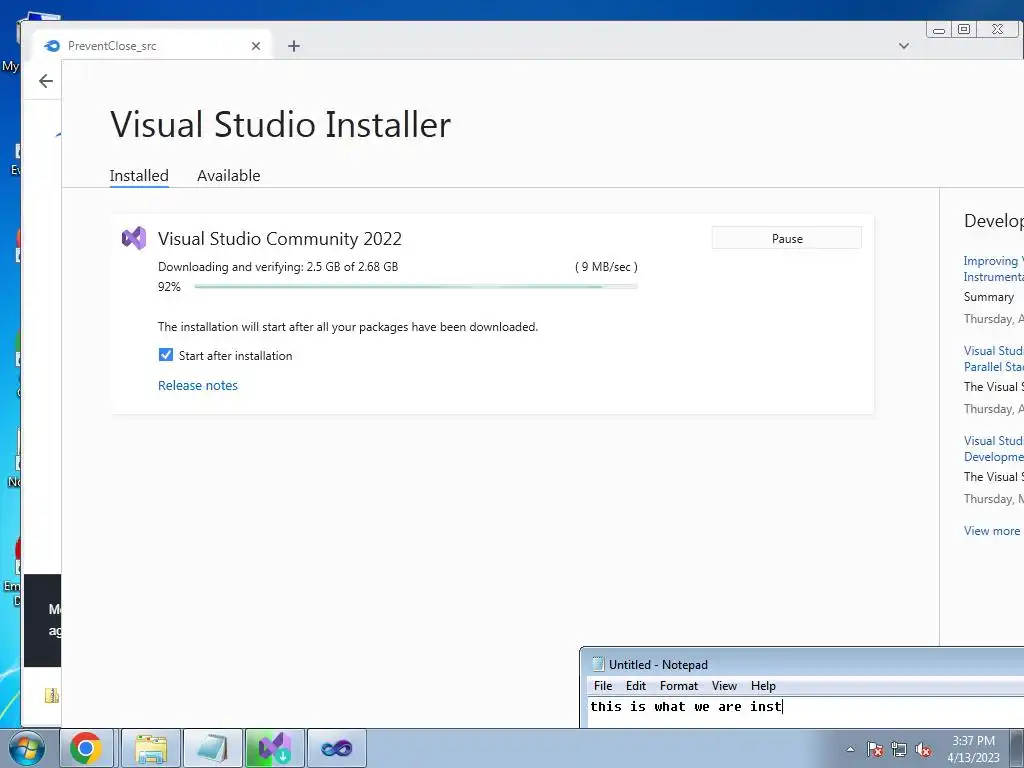Open a new tab with the plus icon
This screenshot has height=768, width=1024.
coord(294,46)
